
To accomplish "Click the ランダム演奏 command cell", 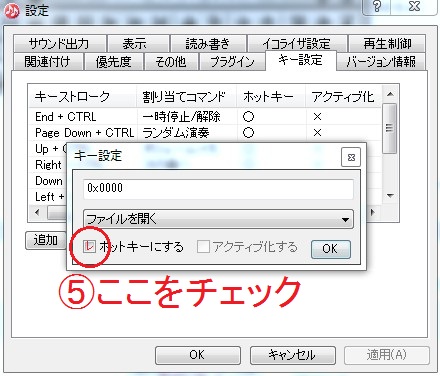I will [x=176, y=133].
